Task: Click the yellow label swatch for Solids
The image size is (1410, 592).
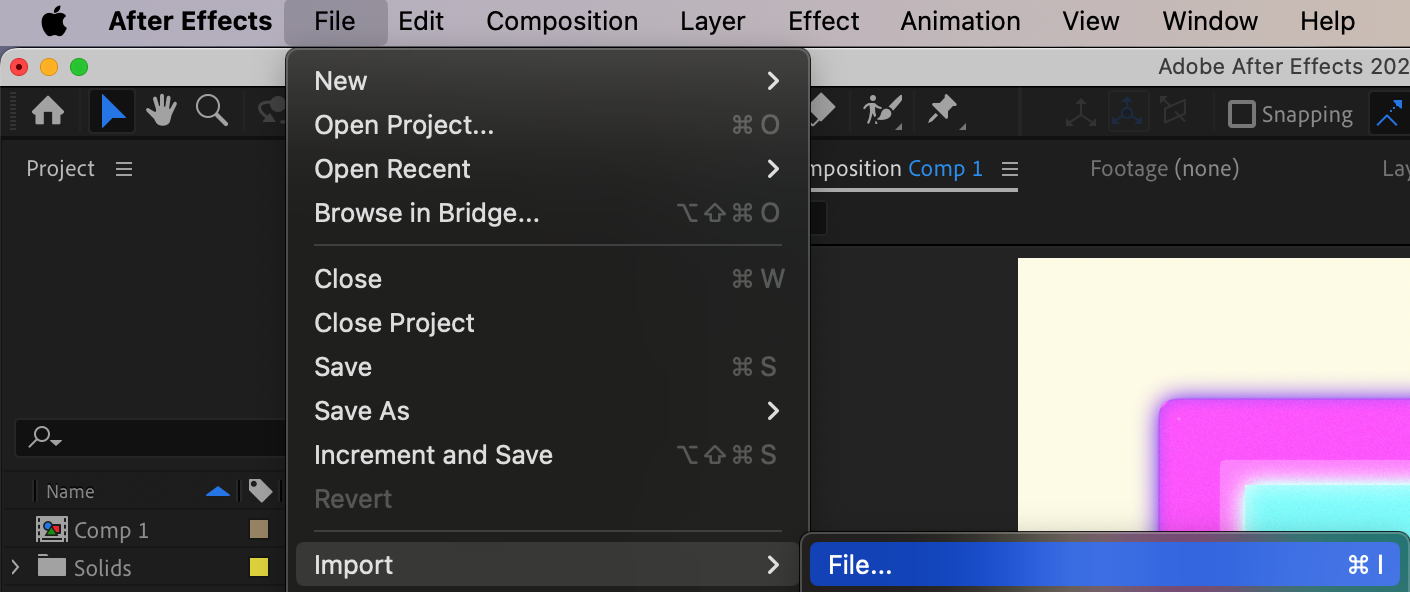Action: coord(259,567)
